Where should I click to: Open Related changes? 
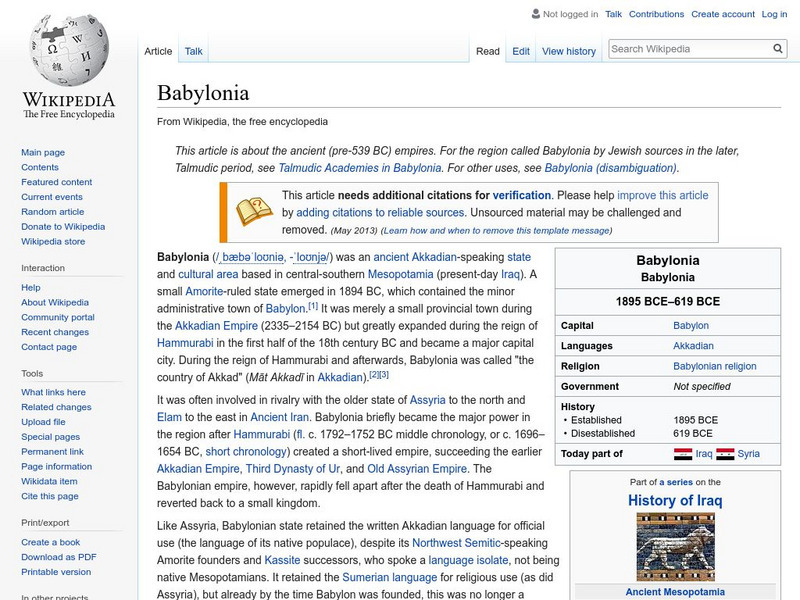56,407
